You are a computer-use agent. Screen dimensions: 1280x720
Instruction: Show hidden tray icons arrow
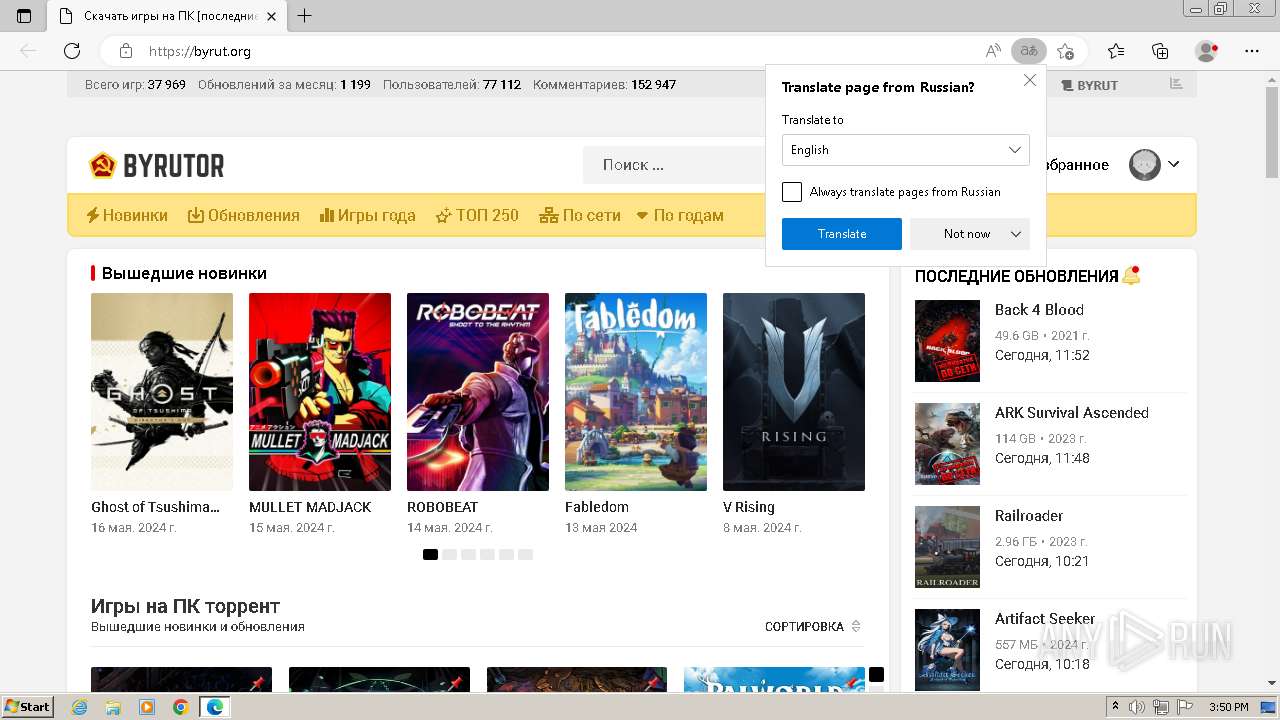(1115, 707)
